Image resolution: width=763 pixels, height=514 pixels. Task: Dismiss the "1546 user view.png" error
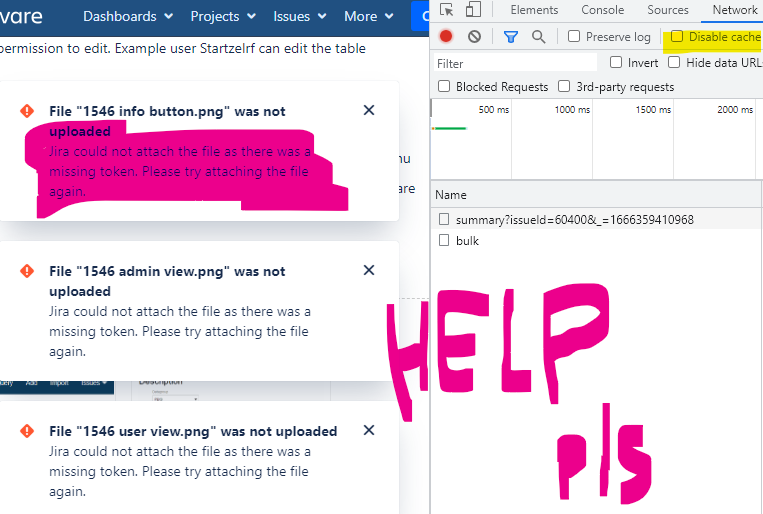[369, 430]
